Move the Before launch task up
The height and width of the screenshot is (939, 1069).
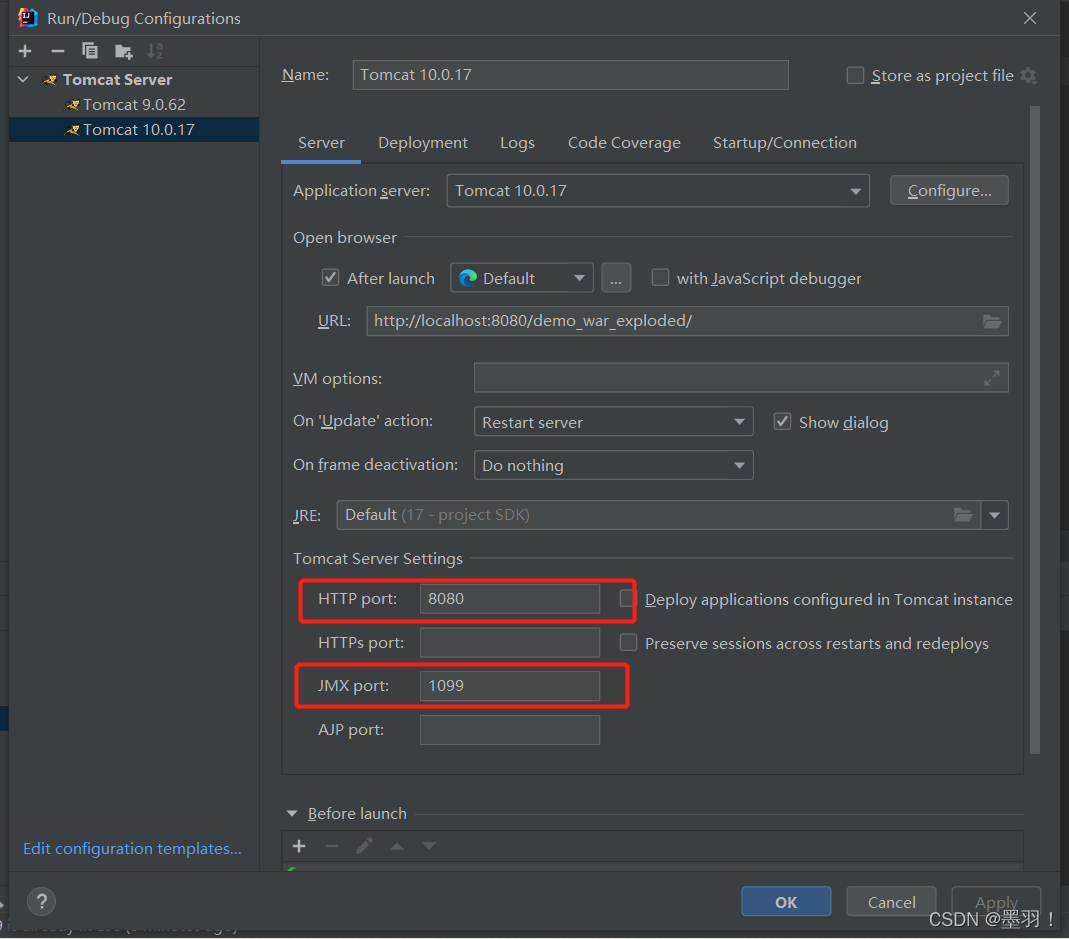[397, 846]
